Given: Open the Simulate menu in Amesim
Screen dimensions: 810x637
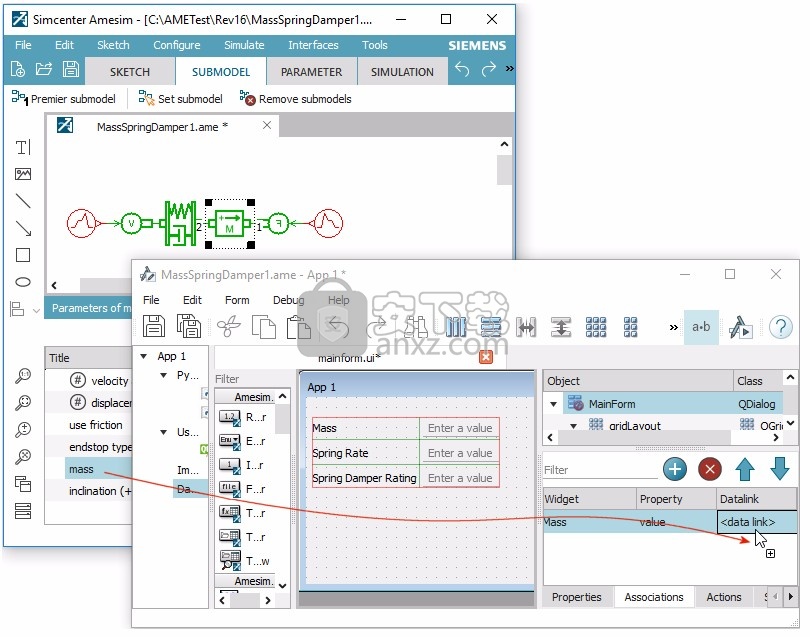Looking at the screenshot, I should (244, 45).
